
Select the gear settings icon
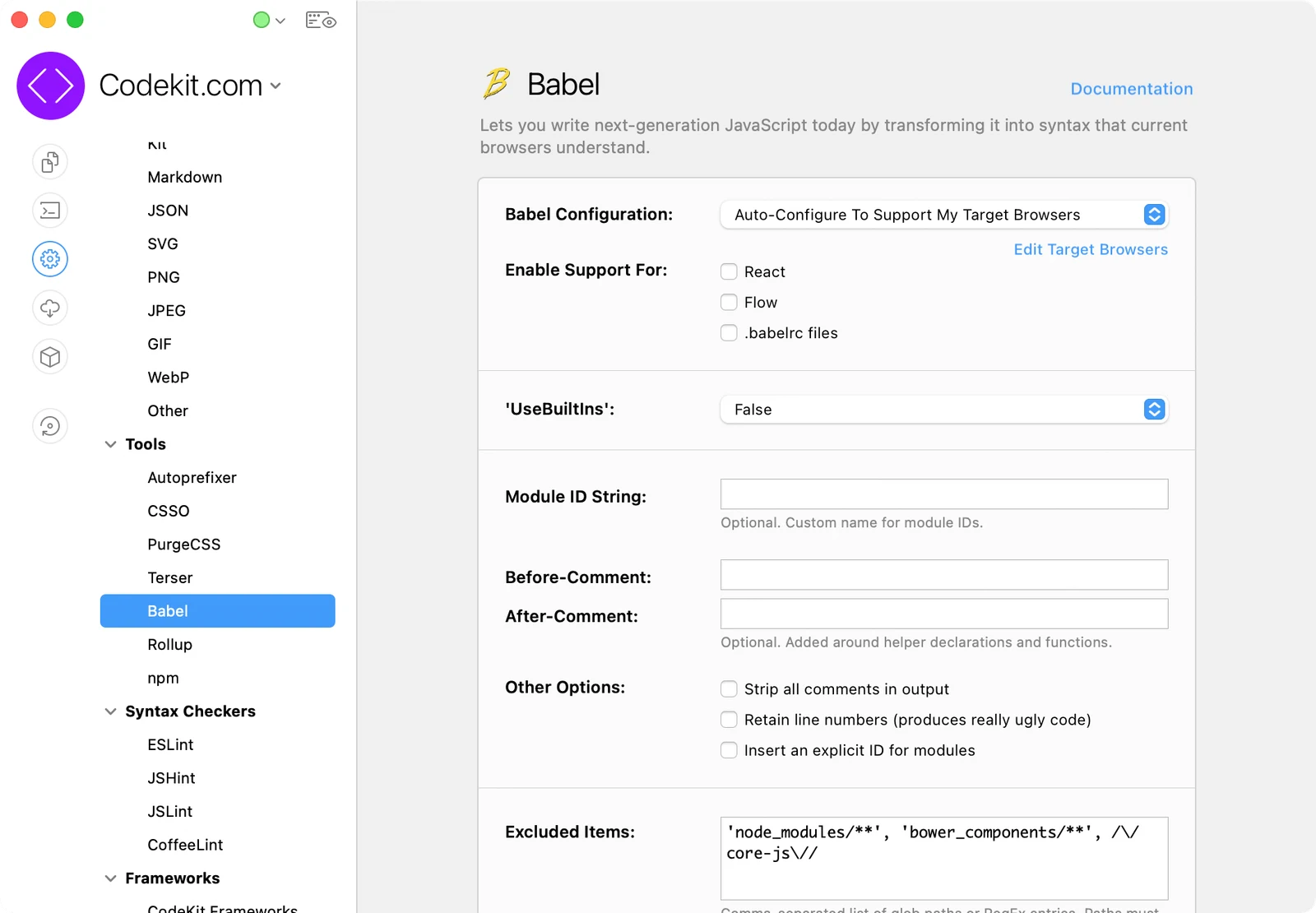(x=50, y=259)
